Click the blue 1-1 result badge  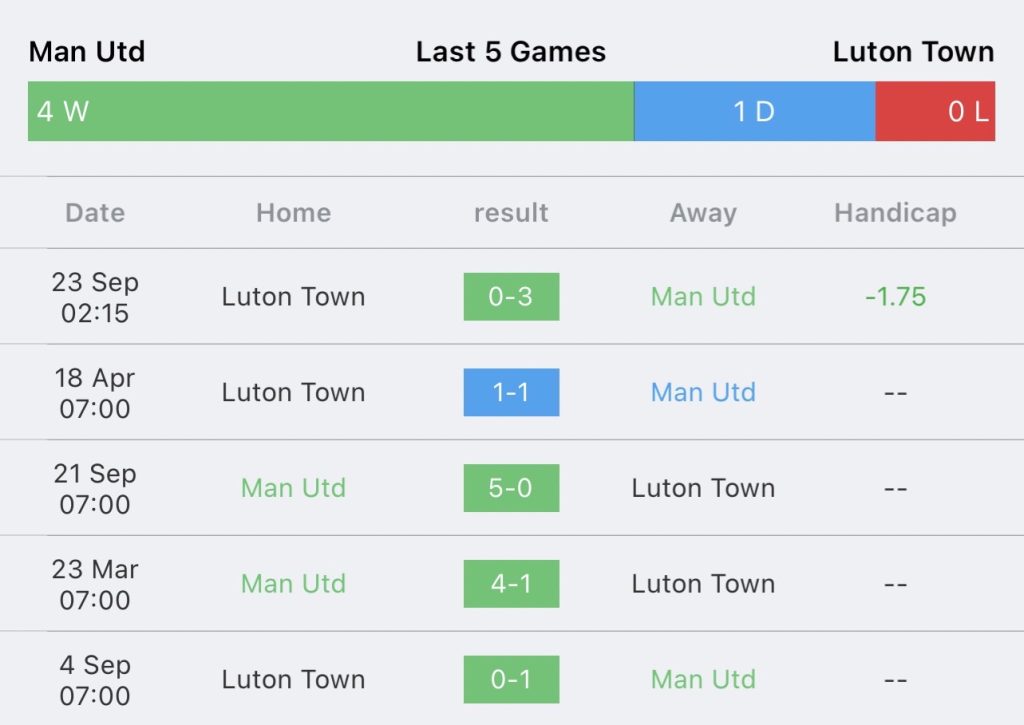point(511,393)
